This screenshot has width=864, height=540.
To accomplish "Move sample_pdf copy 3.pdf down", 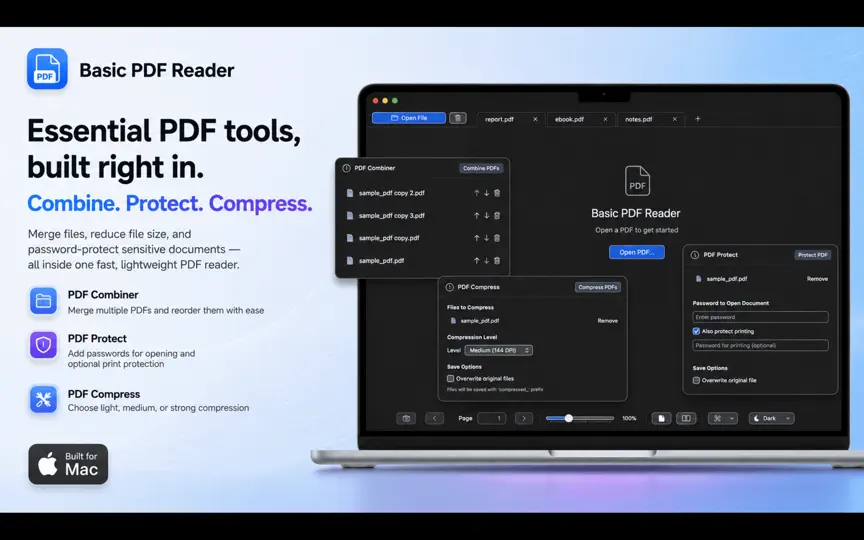I will 487,215.
